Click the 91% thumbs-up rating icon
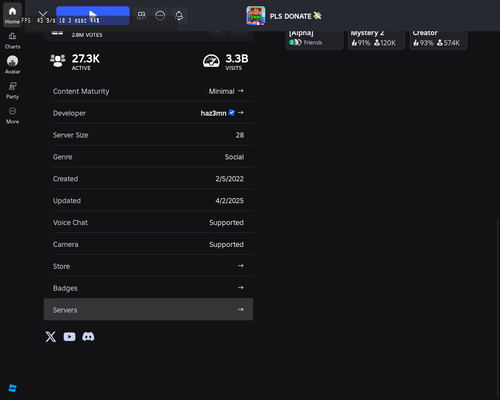 [354, 43]
